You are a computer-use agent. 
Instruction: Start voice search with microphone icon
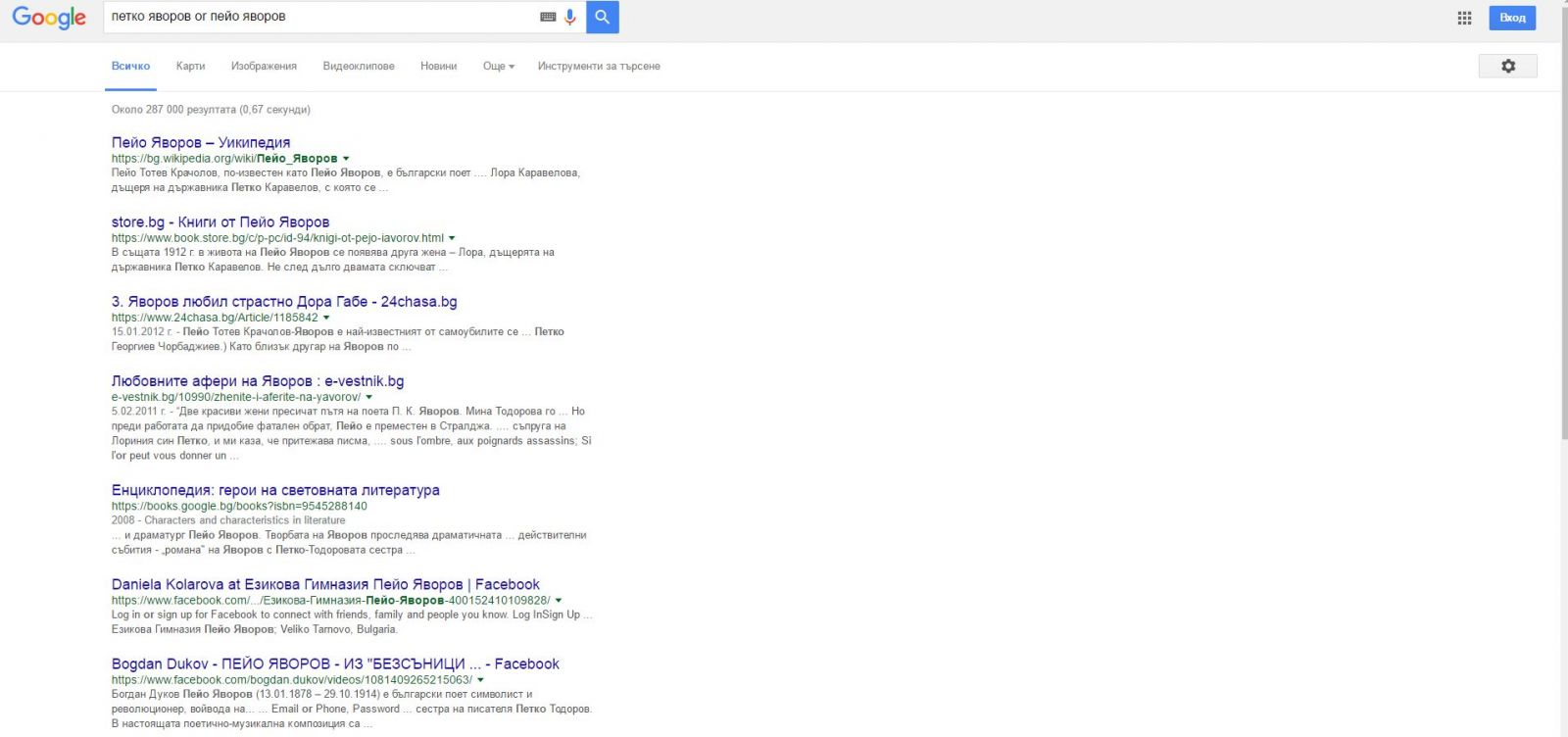[x=570, y=17]
